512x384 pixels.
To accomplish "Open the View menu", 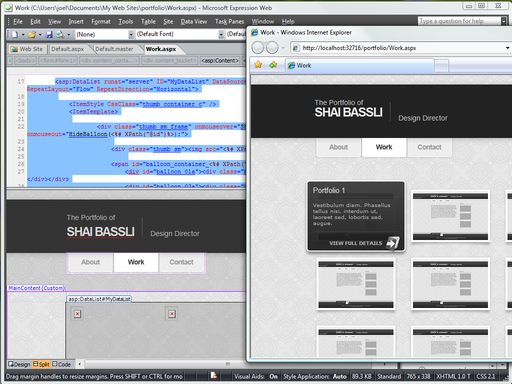I will (x=54, y=22).
